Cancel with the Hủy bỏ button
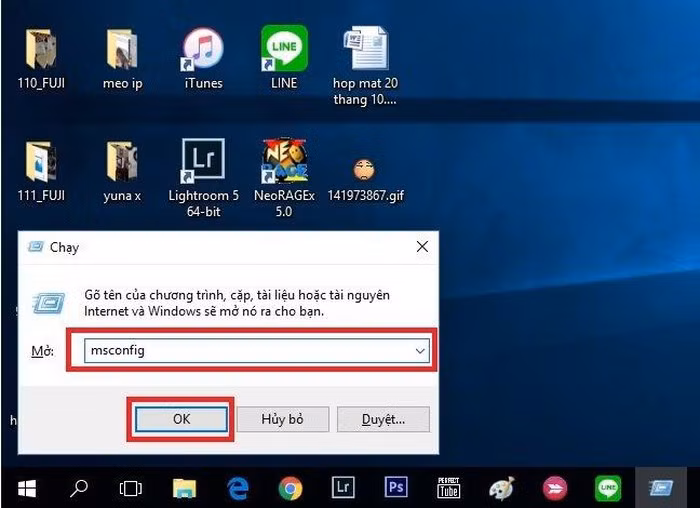This screenshot has height=508, width=700. click(283, 419)
